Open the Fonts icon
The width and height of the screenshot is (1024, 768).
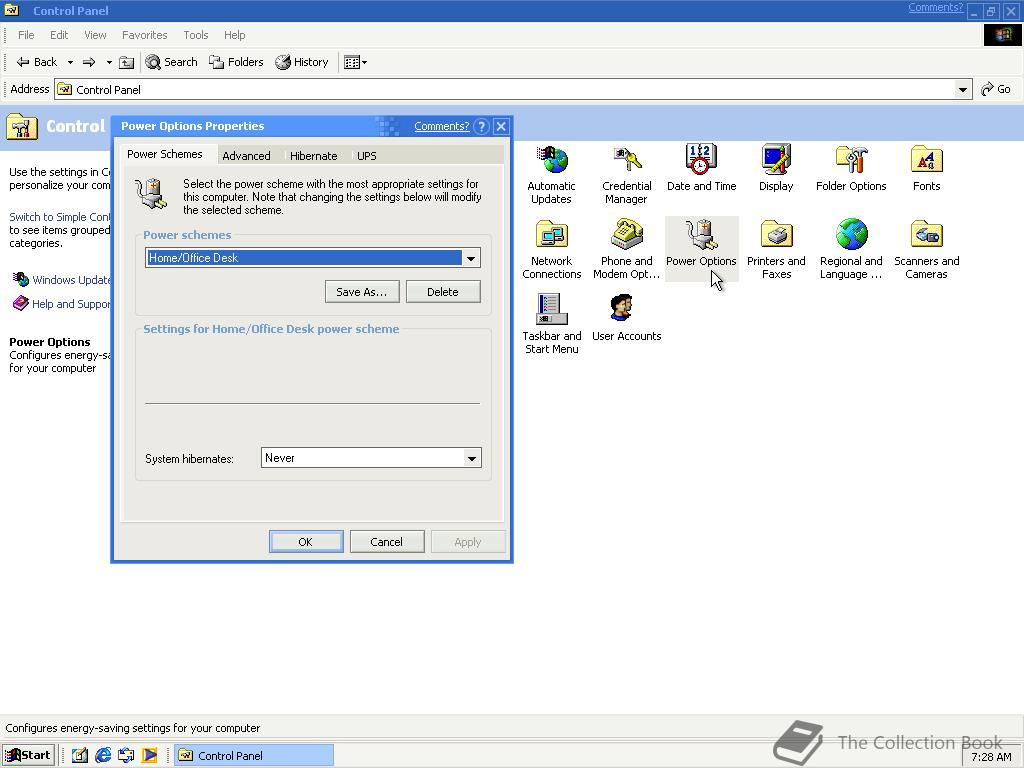pyautogui.click(x=926, y=168)
